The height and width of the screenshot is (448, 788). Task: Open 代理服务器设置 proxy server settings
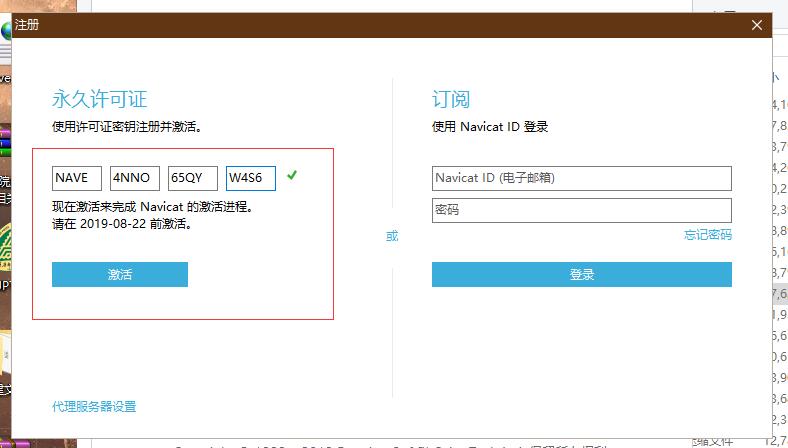[94, 406]
